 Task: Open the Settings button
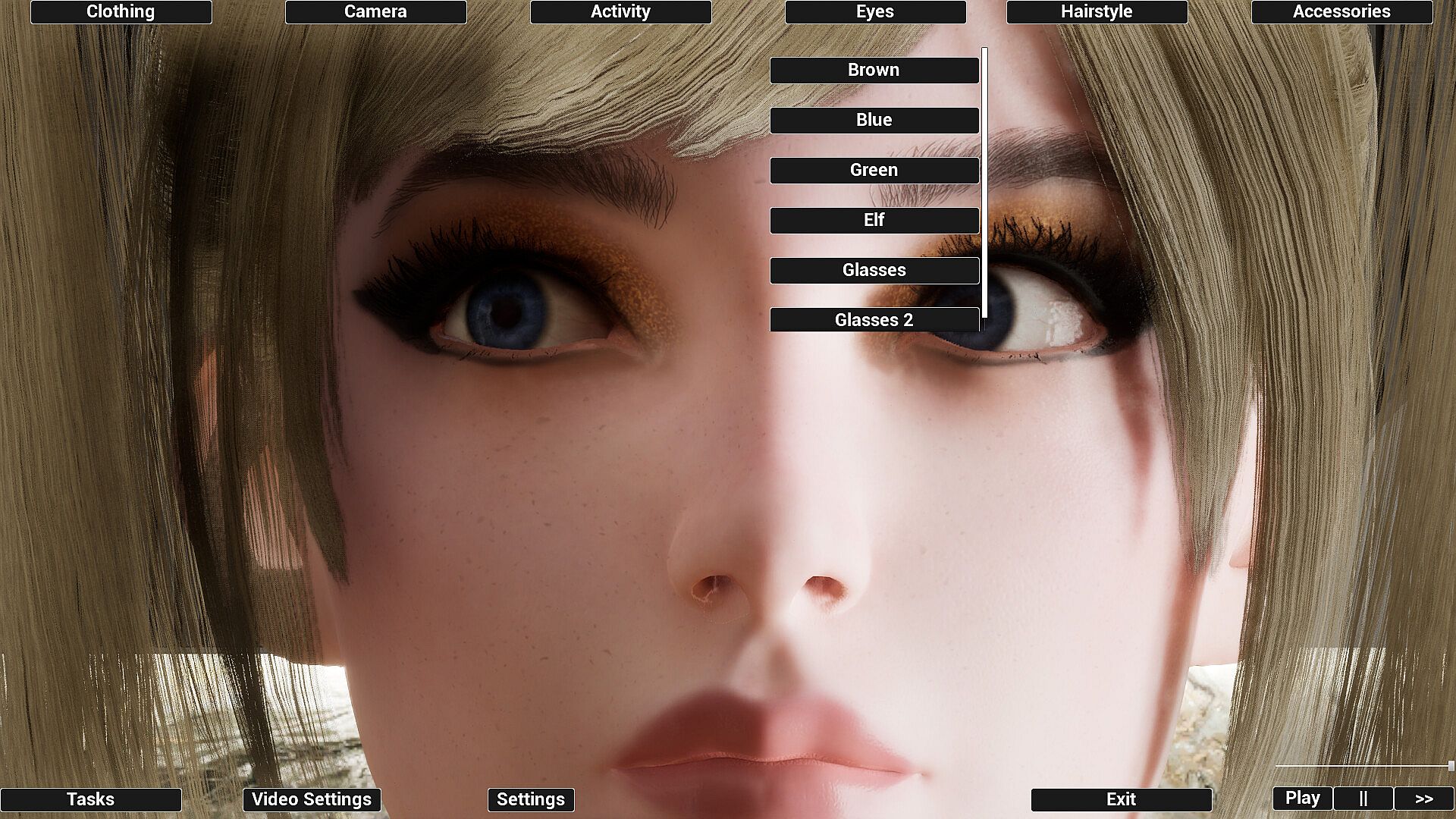click(x=531, y=799)
